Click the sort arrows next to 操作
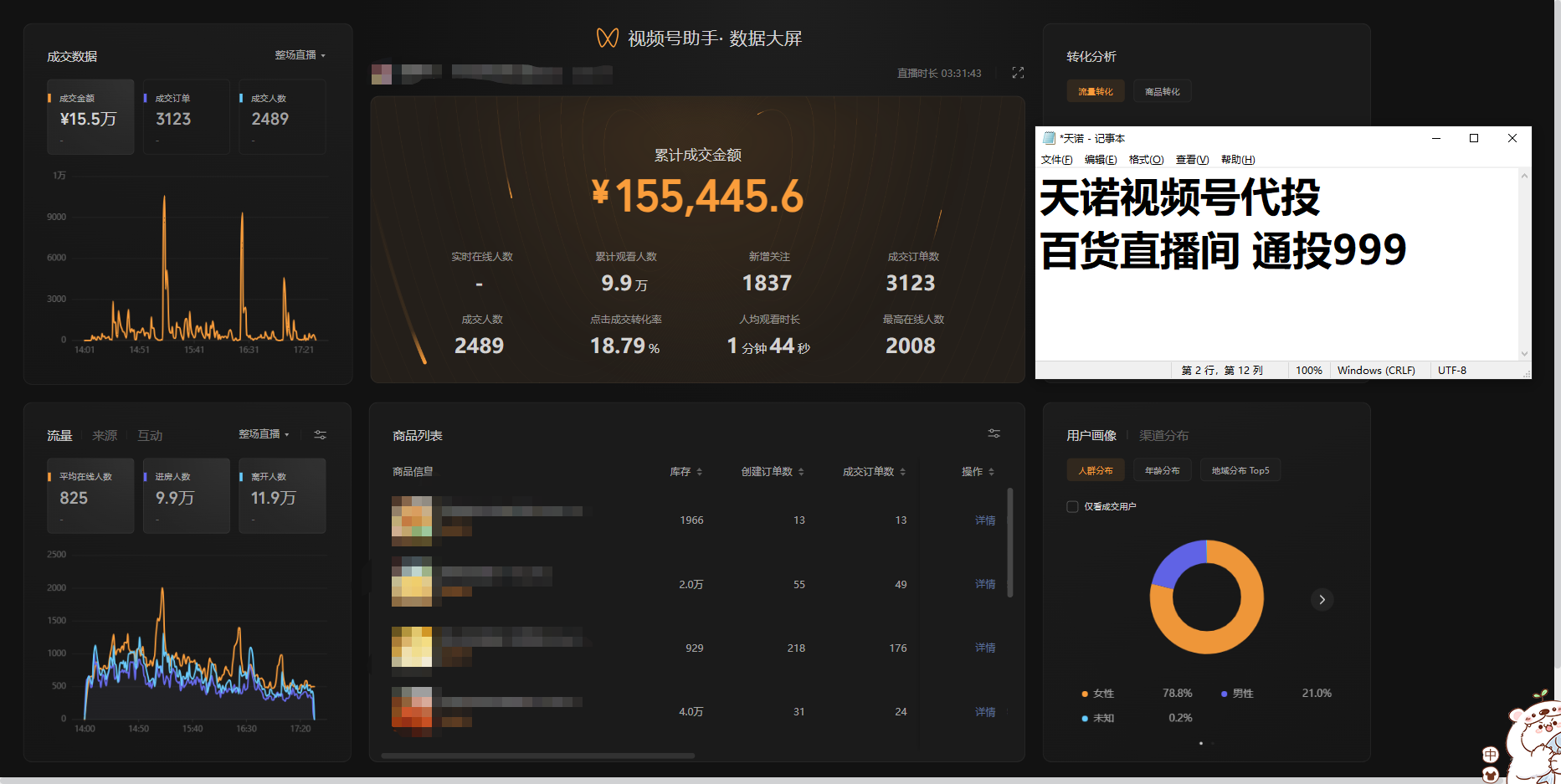This screenshot has width=1561, height=784. point(991,472)
